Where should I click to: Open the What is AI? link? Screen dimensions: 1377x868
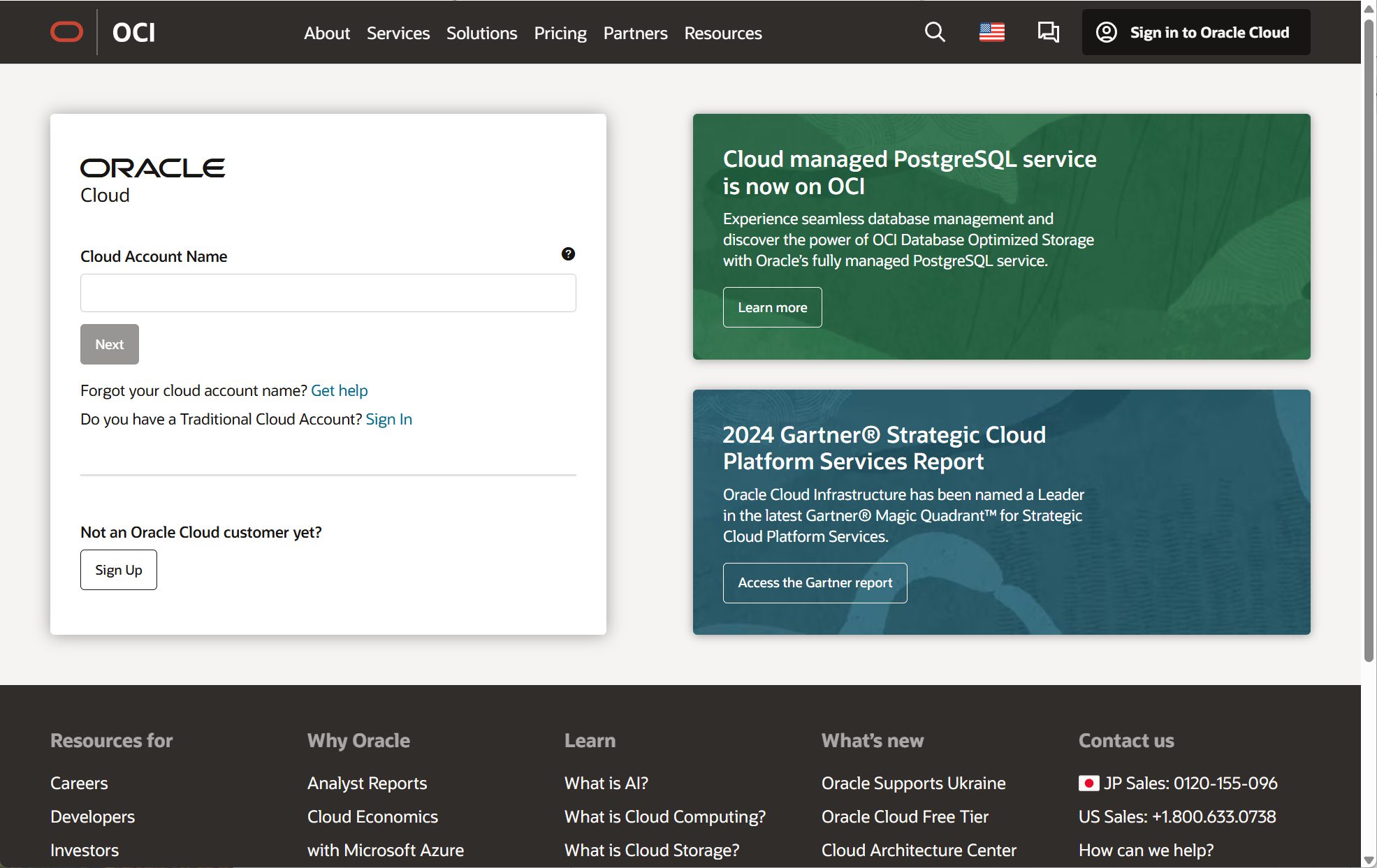tap(606, 783)
